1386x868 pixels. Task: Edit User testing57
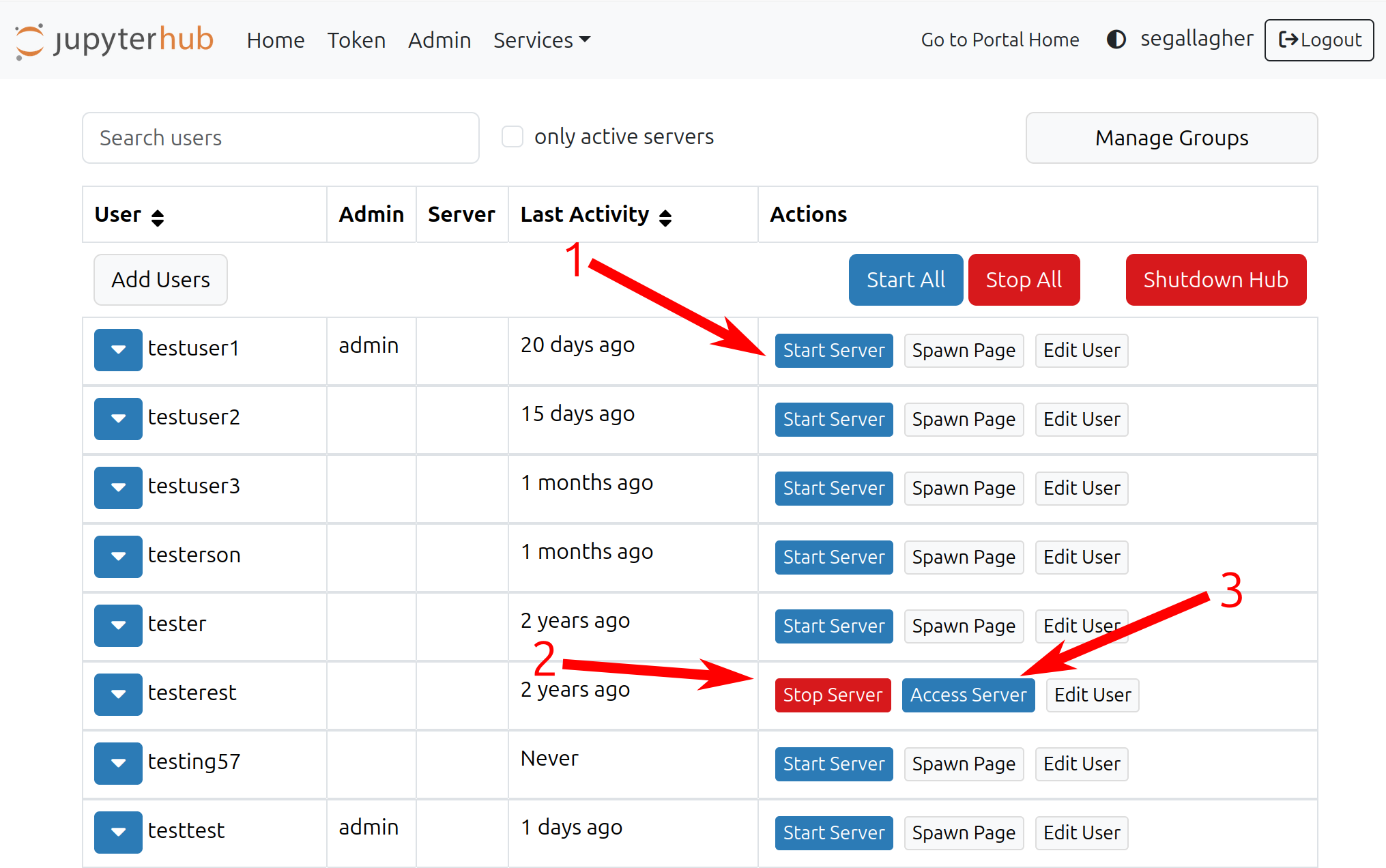click(1082, 764)
